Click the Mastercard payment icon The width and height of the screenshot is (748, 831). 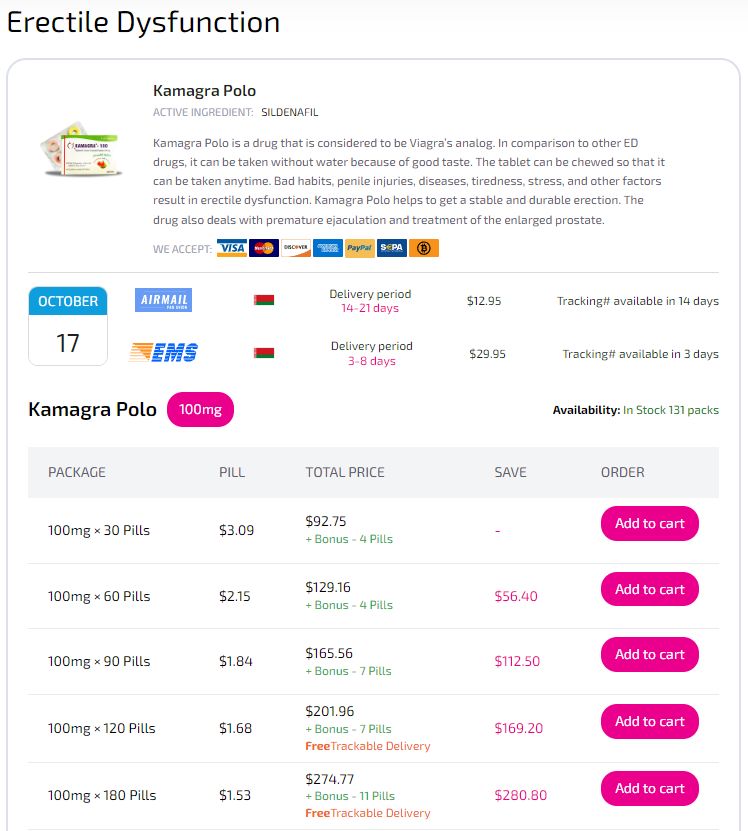tap(264, 248)
